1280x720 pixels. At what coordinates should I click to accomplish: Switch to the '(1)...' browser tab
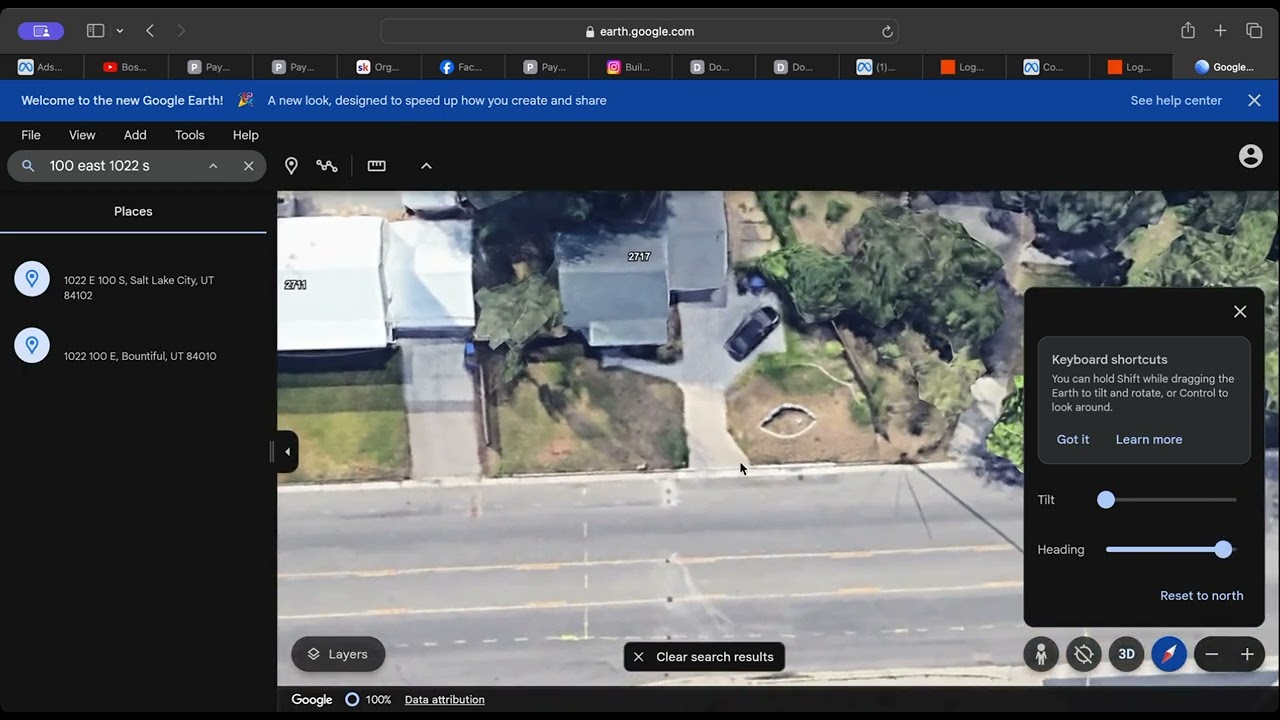pyautogui.click(x=880, y=67)
